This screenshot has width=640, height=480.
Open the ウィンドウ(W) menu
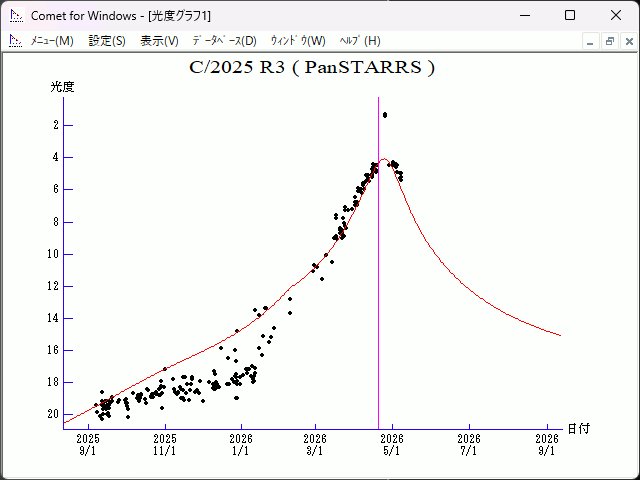(298, 41)
